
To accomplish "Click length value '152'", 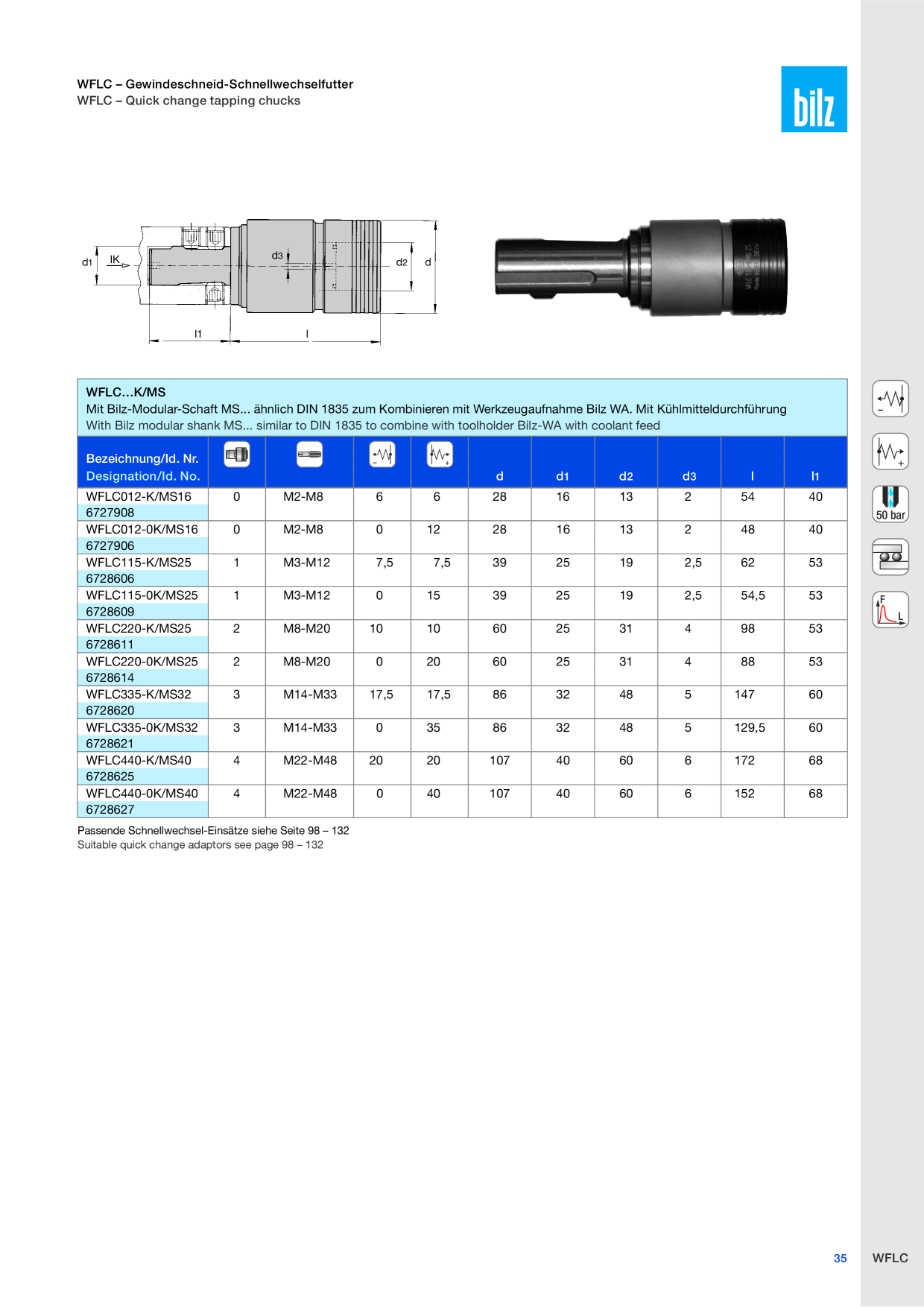I will tap(744, 794).
